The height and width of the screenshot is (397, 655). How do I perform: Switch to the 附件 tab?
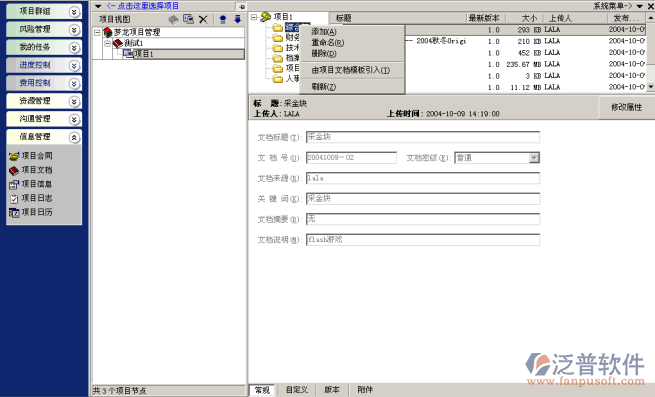pos(365,389)
